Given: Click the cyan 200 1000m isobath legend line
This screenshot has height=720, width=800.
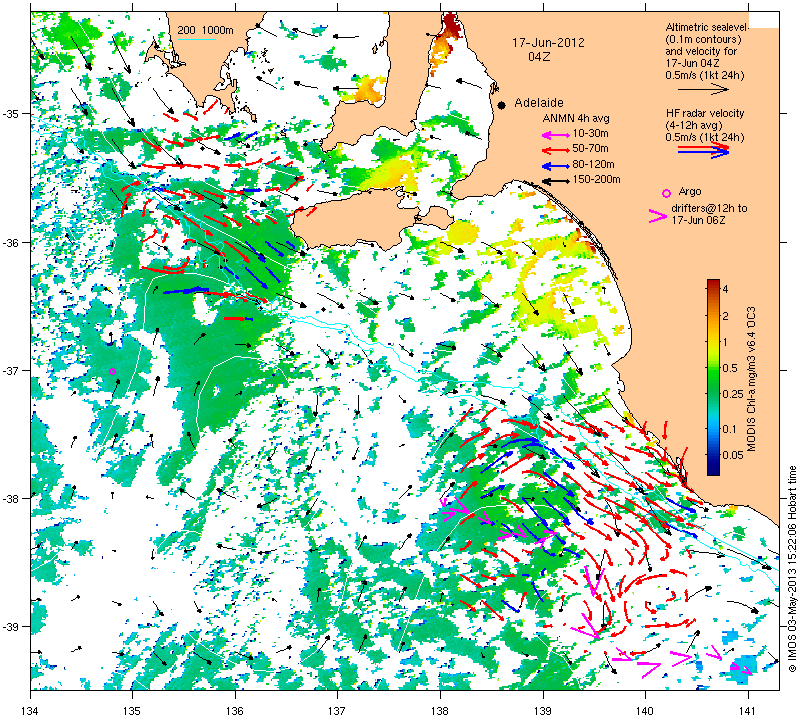Looking at the screenshot, I should point(196,39).
